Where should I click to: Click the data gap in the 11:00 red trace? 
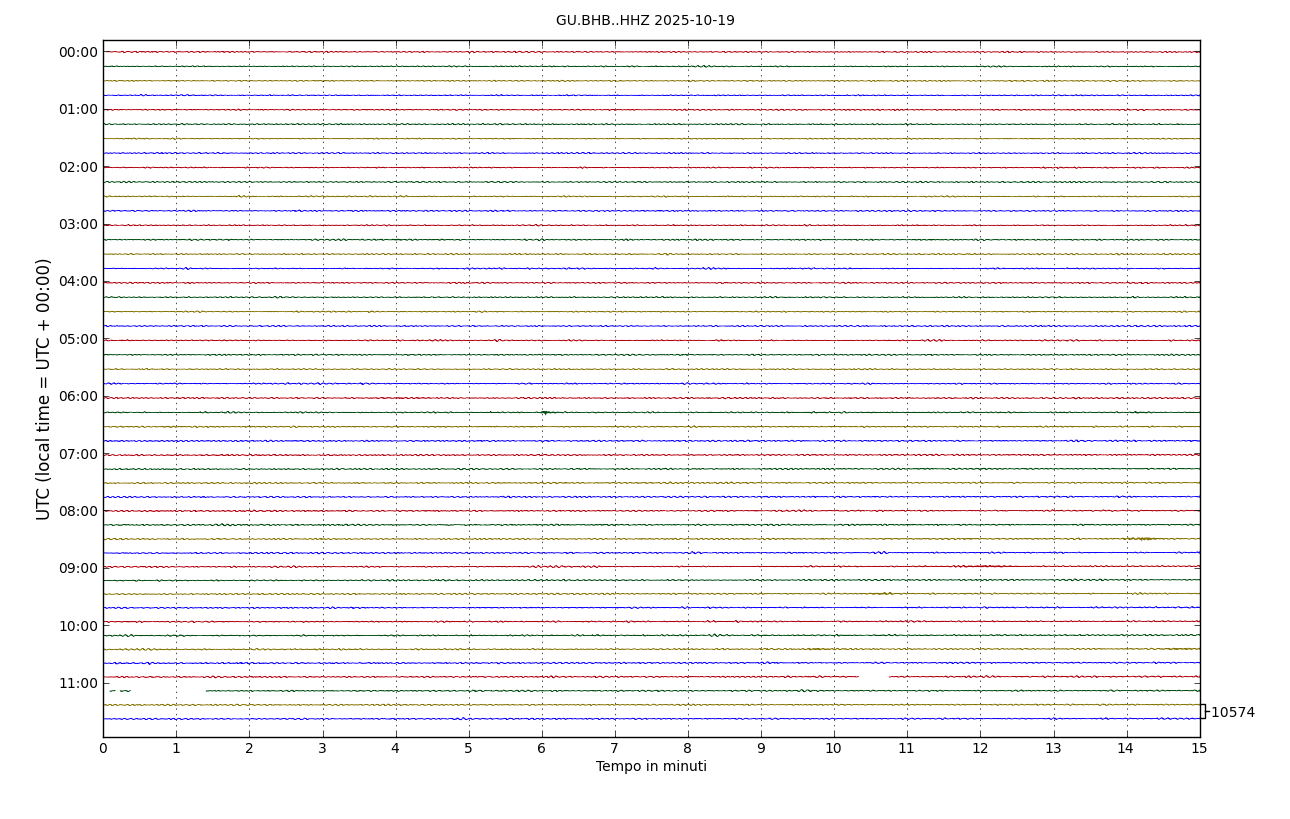(873, 677)
